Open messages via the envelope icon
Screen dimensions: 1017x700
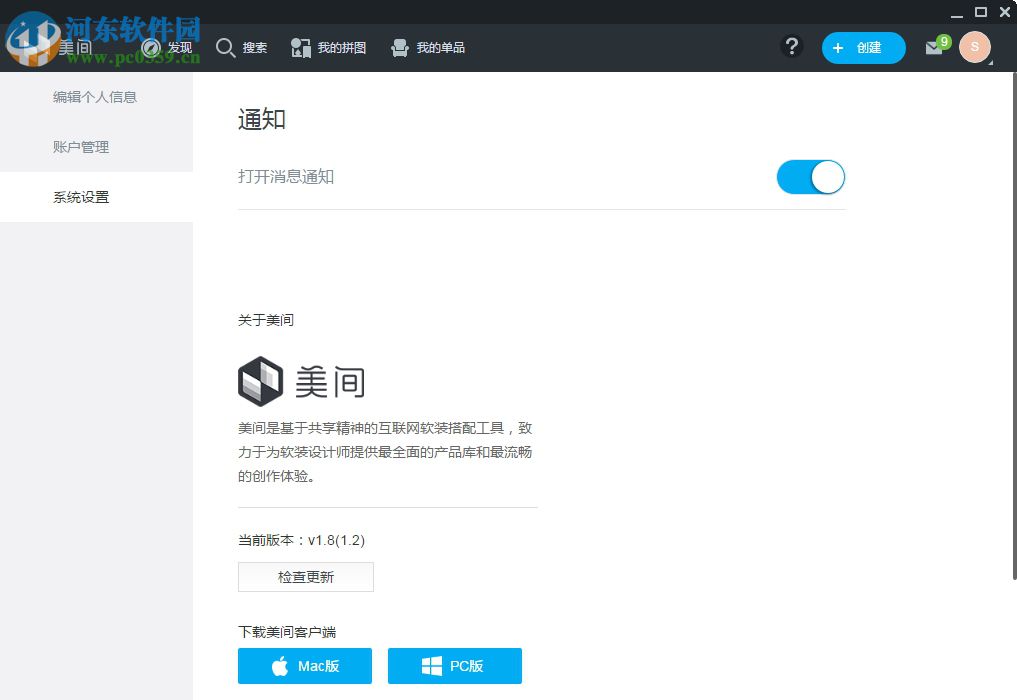933,47
